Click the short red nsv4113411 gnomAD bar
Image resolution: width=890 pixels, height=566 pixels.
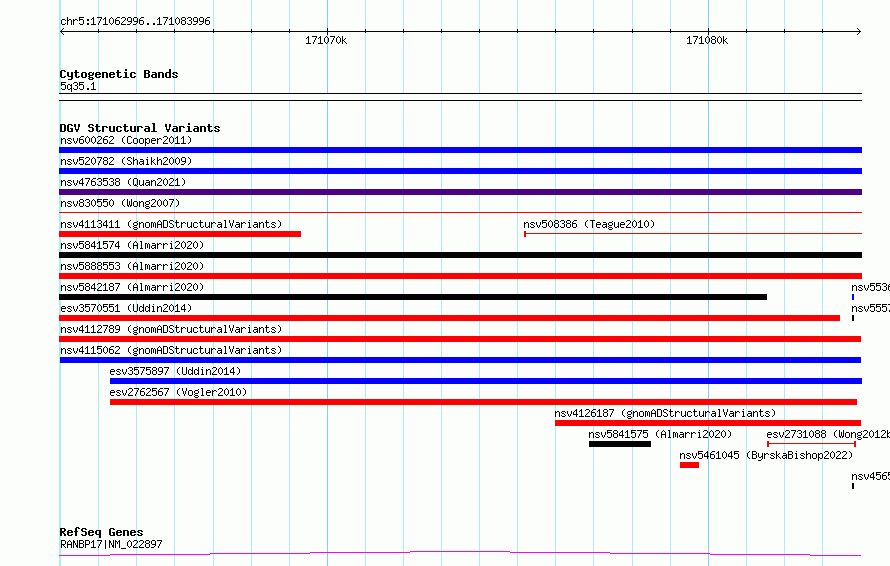point(180,234)
